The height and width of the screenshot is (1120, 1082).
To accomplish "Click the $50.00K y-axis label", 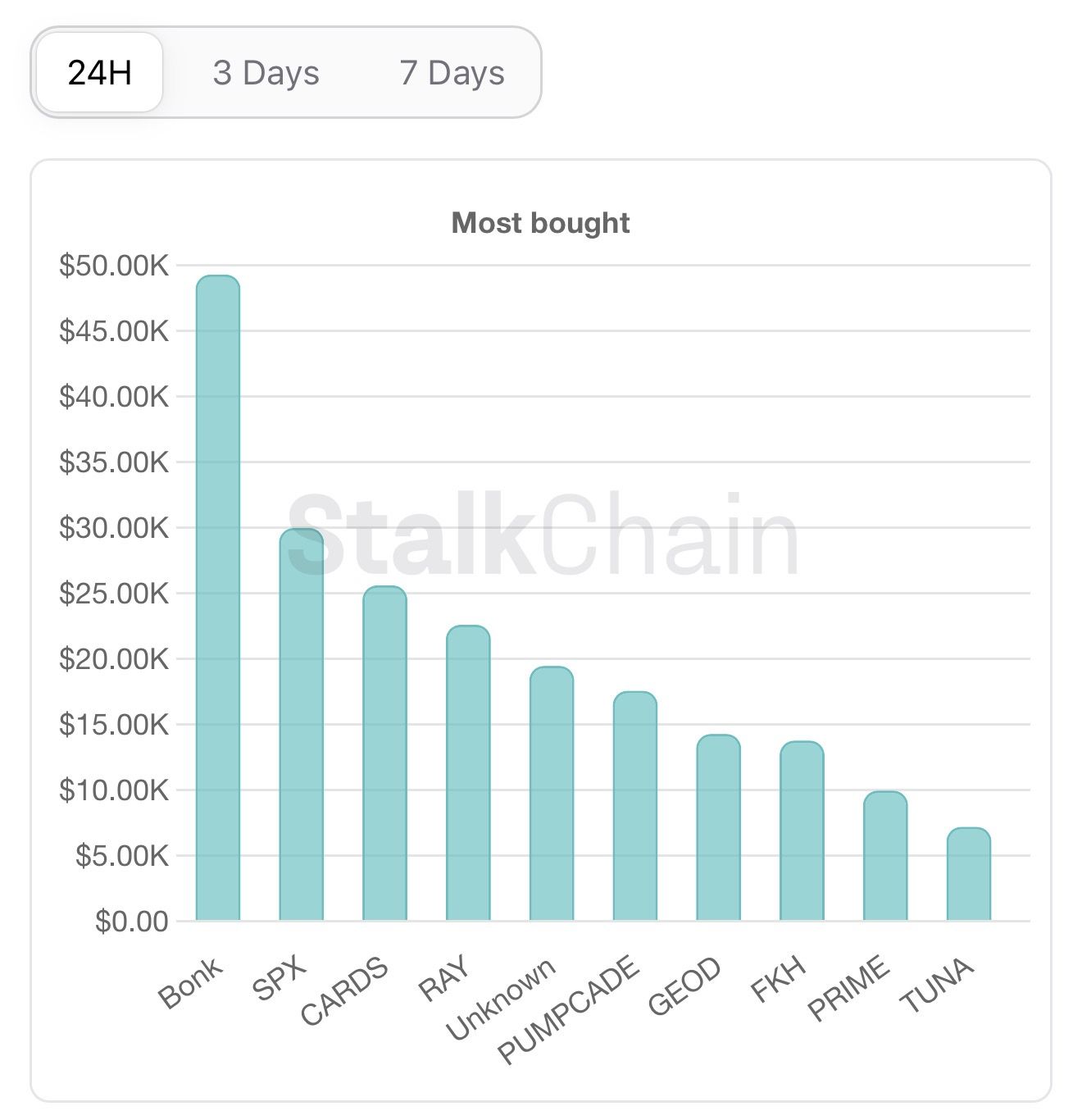I will click(x=114, y=266).
